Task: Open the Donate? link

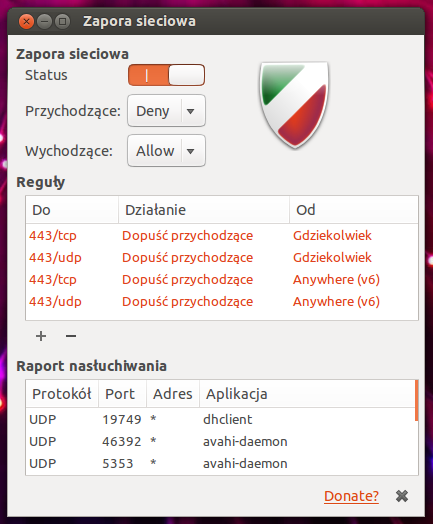Action: point(351,496)
